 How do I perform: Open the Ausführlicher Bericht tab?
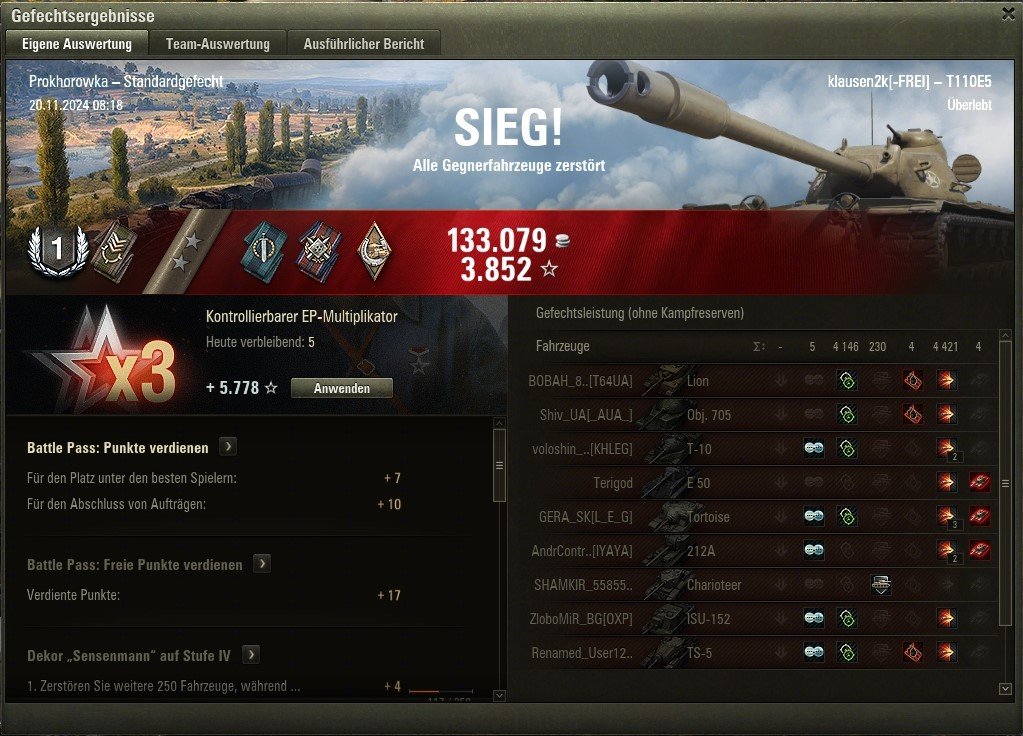pyautogui.click(x=363, y=44)
